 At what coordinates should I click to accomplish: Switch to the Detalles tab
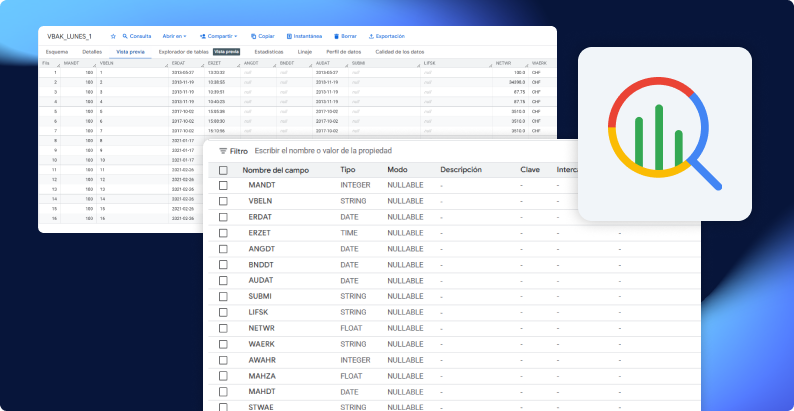coord(92,52)
